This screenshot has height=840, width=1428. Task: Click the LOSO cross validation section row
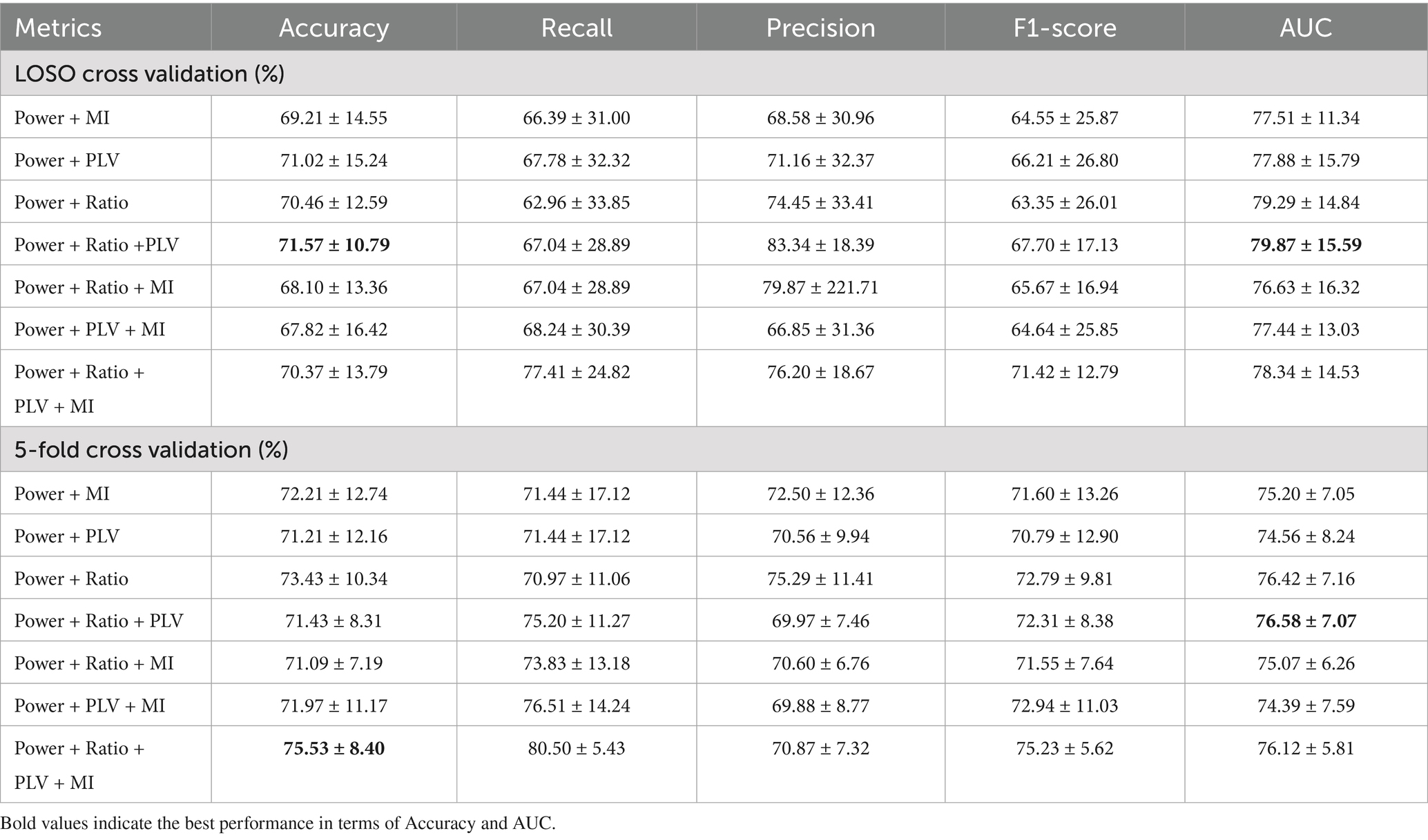click(x=150, y=73)
